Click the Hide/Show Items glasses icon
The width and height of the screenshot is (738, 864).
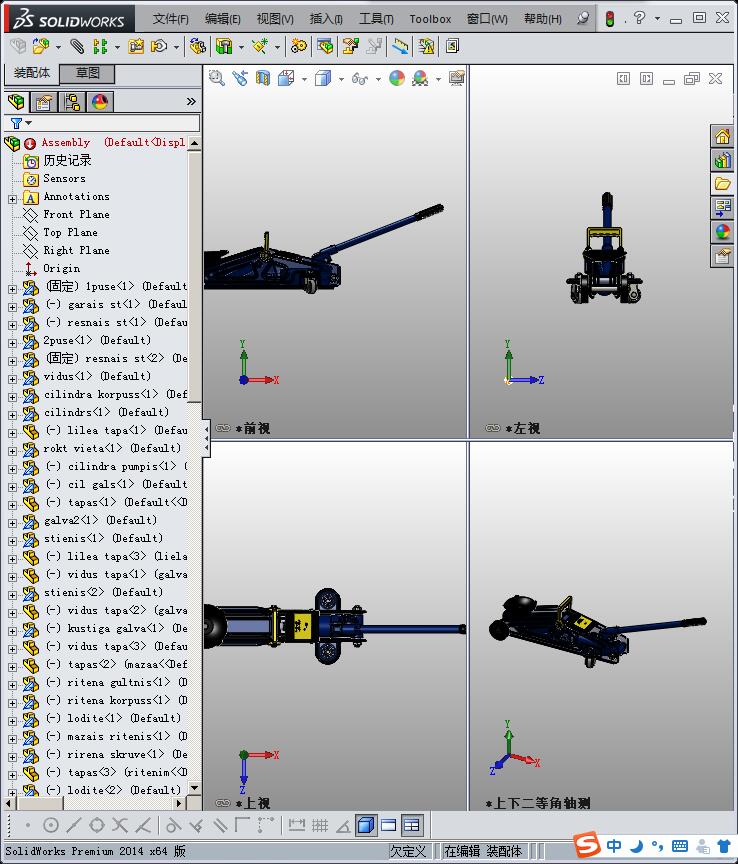pos(360,79)
